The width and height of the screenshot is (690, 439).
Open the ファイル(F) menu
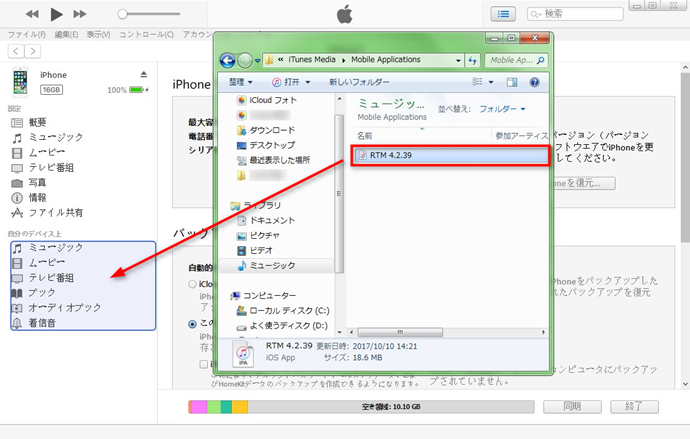[27, 34]
